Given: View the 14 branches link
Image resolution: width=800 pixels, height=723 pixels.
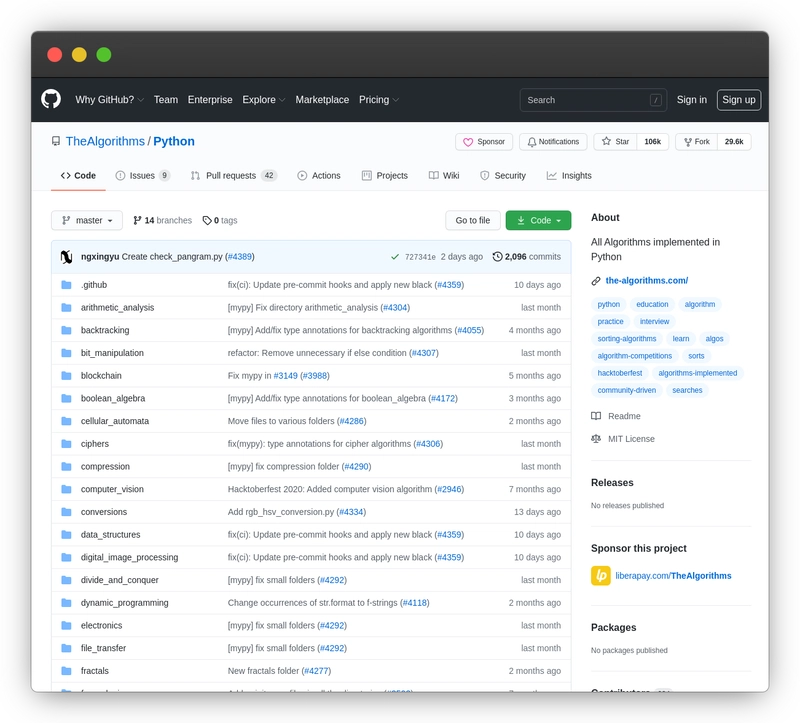Looking at the screenshot, I should 163,220.
